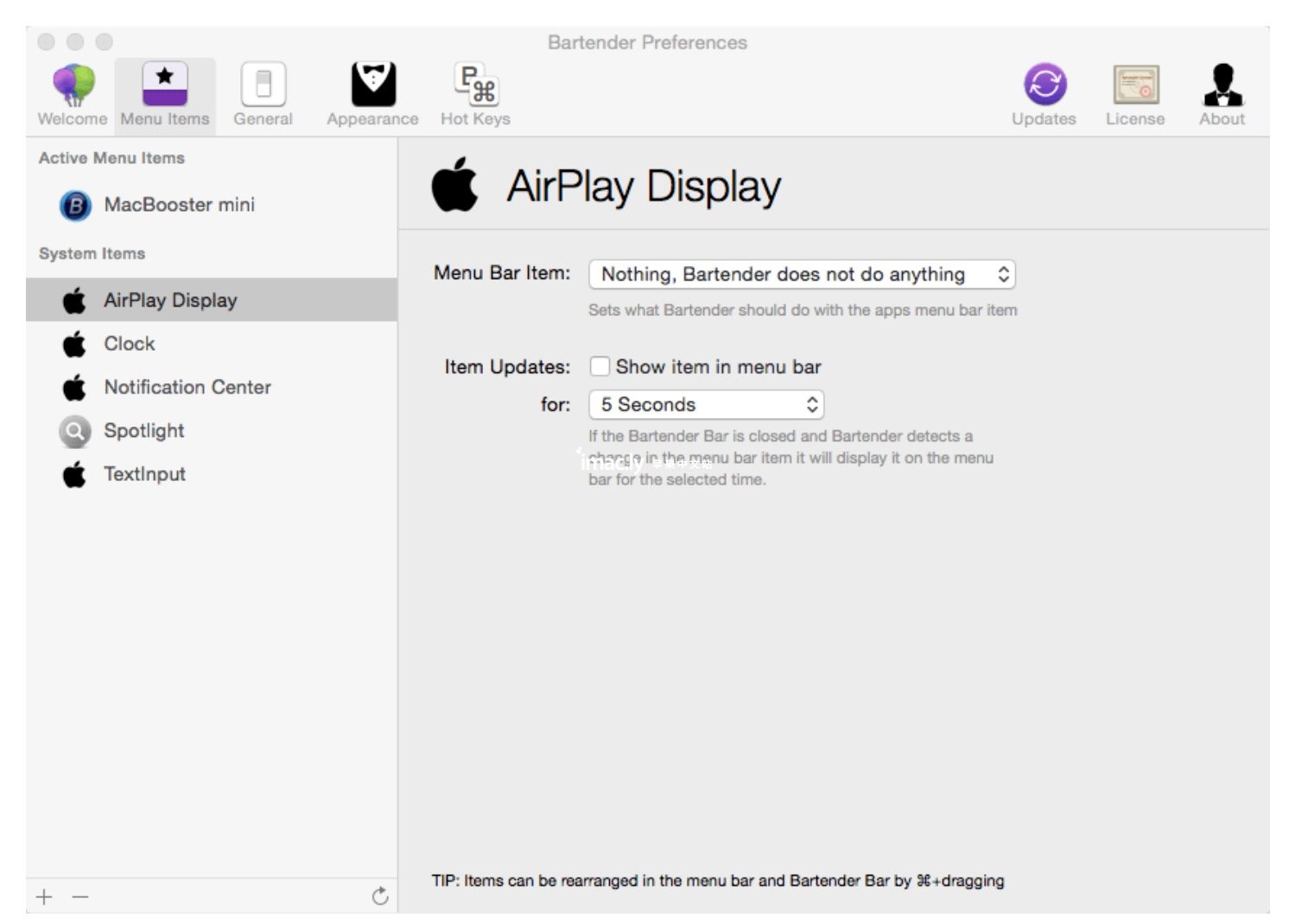The image size is (1289, 924).
Task: Click the MacBooster mini app icon
Action: click(x=75, y=206)
